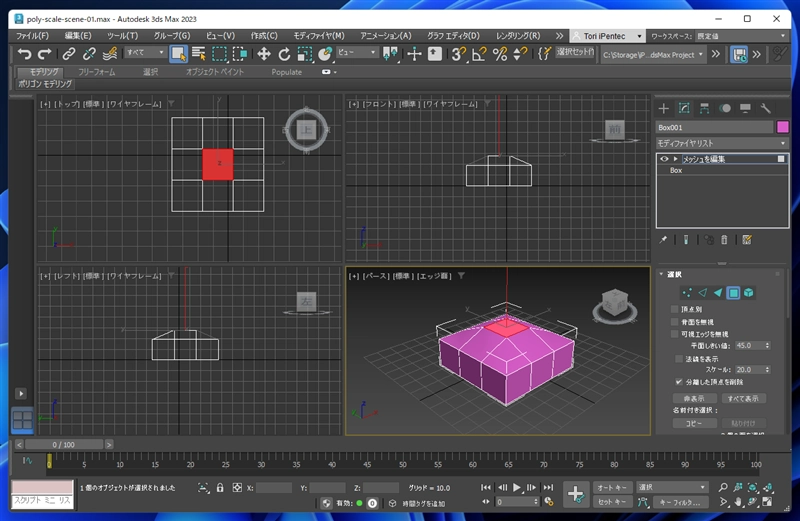Viewport: 800px width, 521px height.
Task: Toggle オートキー auto key mode
Action: [612, 487]
